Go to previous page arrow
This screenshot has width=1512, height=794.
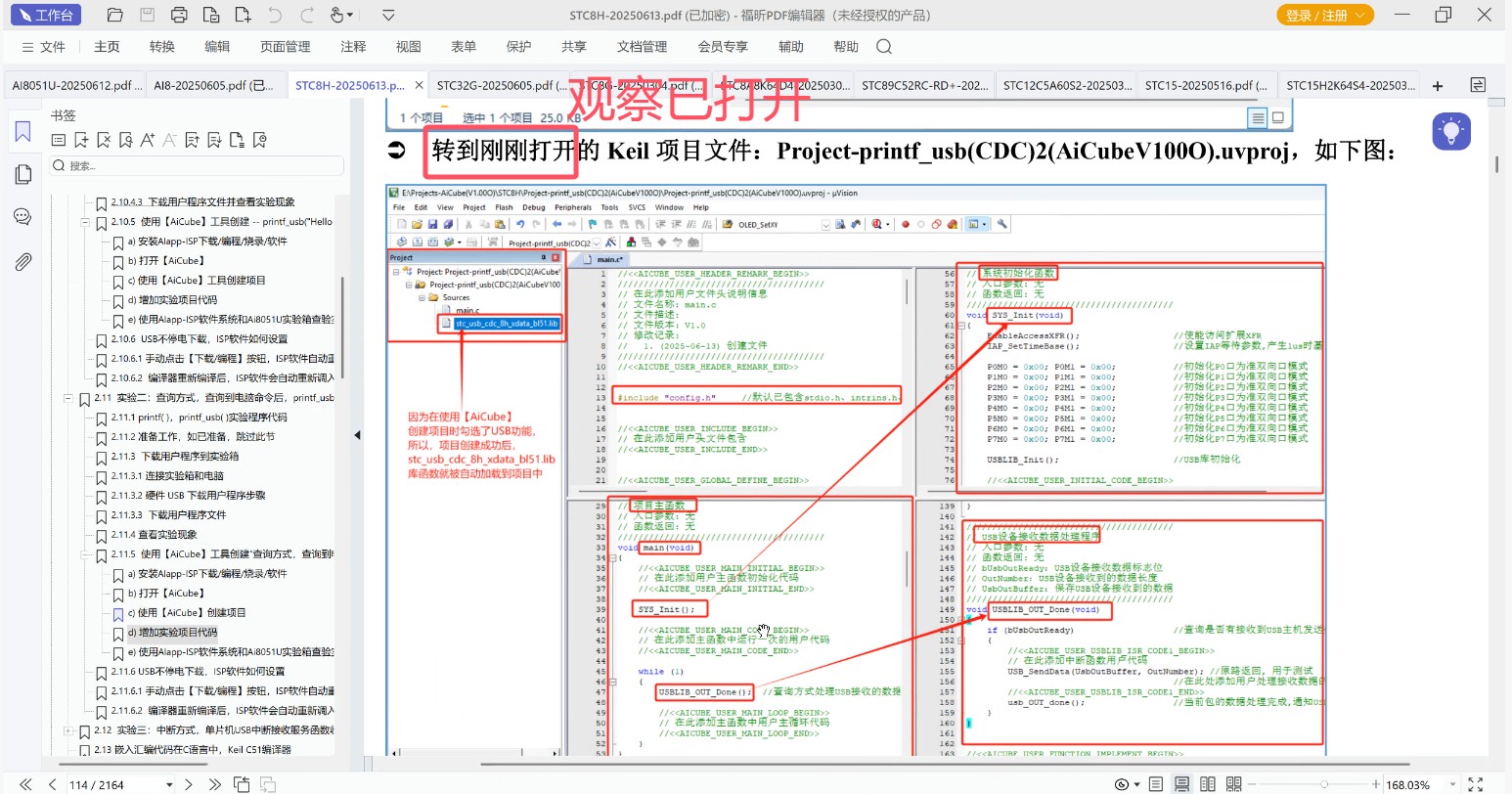tap(51, 784)
